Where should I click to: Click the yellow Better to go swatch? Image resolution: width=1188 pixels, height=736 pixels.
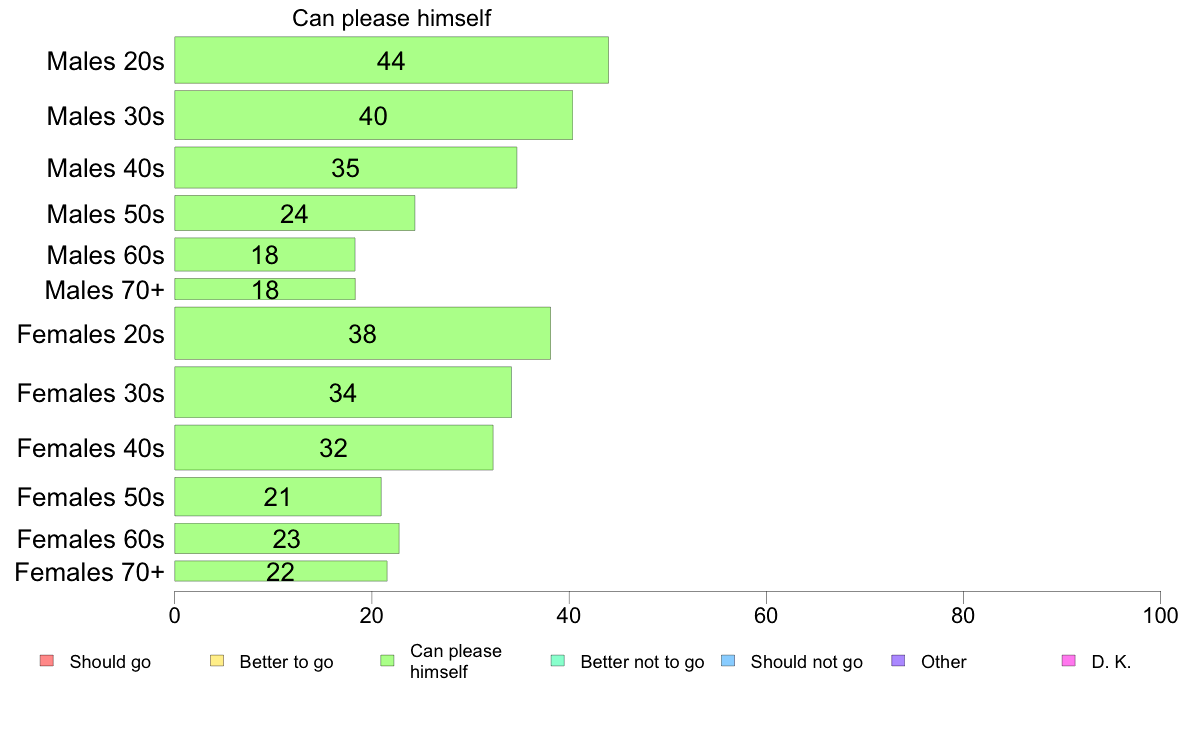click(x=217, y=661)
